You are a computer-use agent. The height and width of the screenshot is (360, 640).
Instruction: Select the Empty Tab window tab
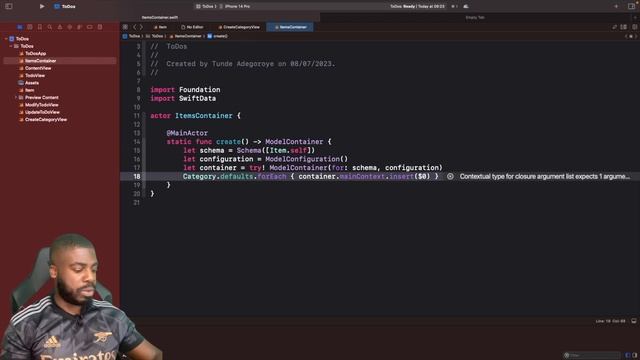click(x=475, y=18)
